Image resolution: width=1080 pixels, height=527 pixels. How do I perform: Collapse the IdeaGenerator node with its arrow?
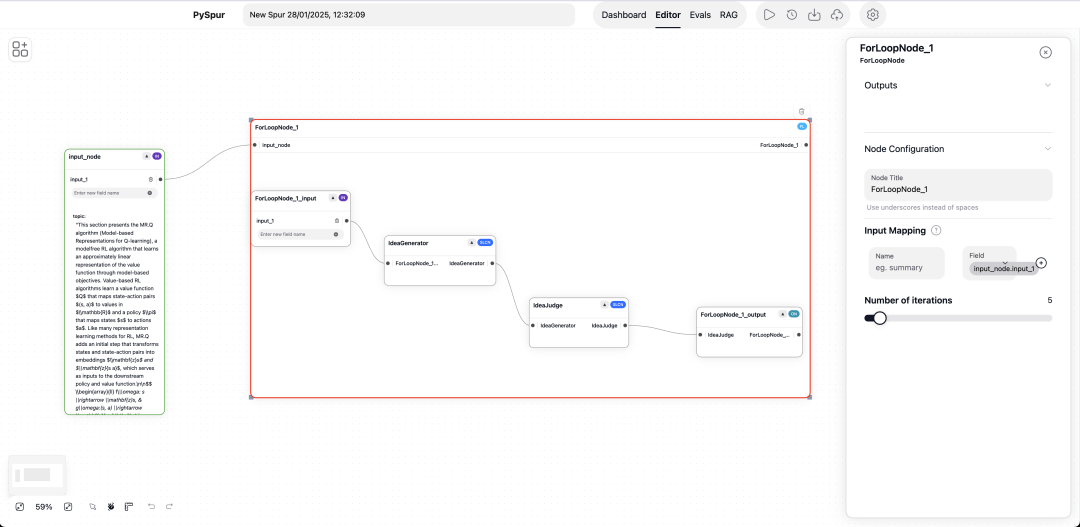(x=471, y=242)
